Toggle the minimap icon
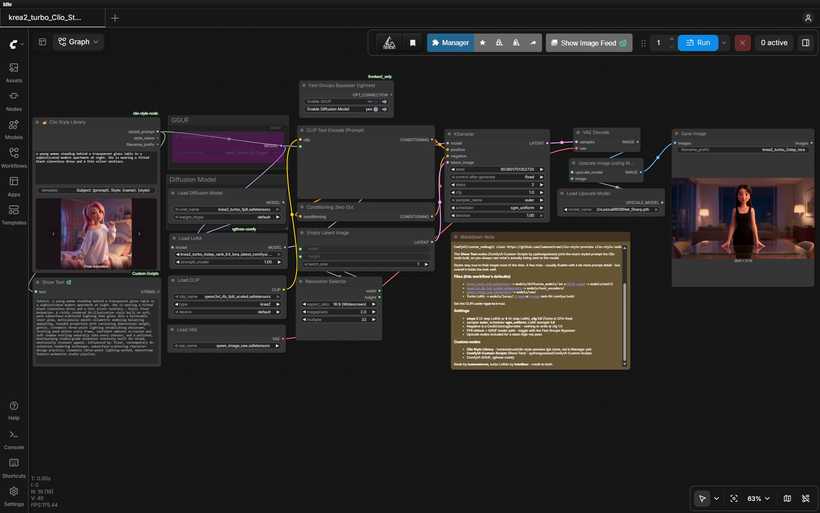Screen dimensions: 820x513 (x=787, y=498)
